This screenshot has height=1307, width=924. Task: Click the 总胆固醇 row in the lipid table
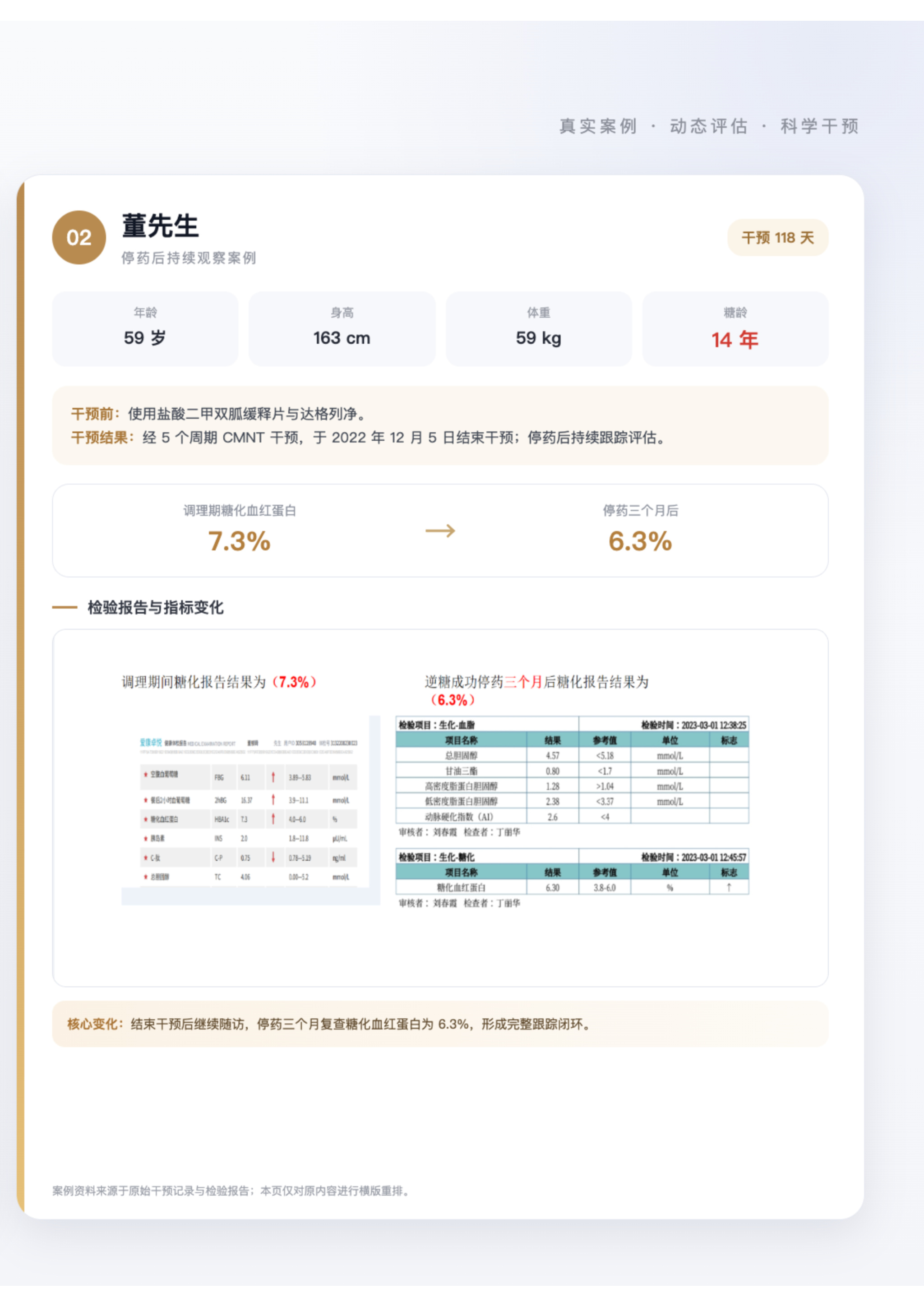tap(572, 755)
